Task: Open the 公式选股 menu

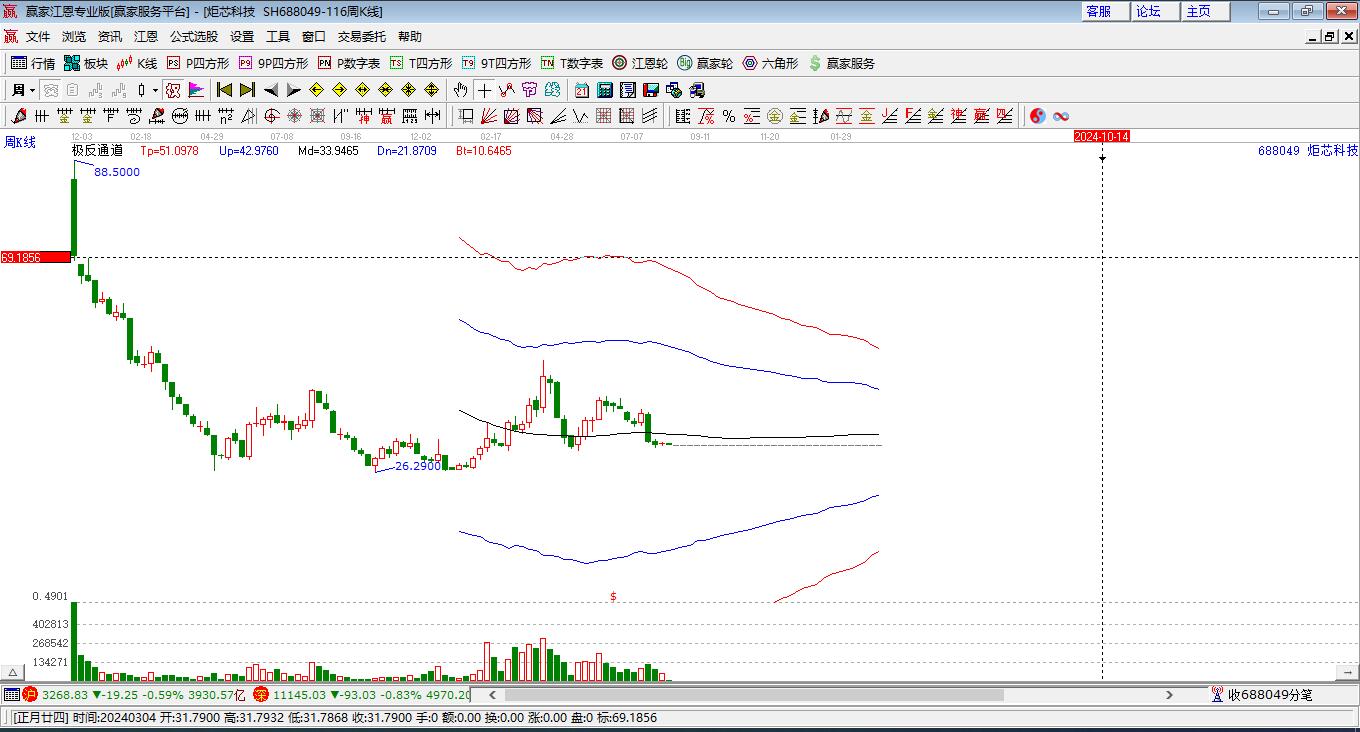Action: point(194,36)
